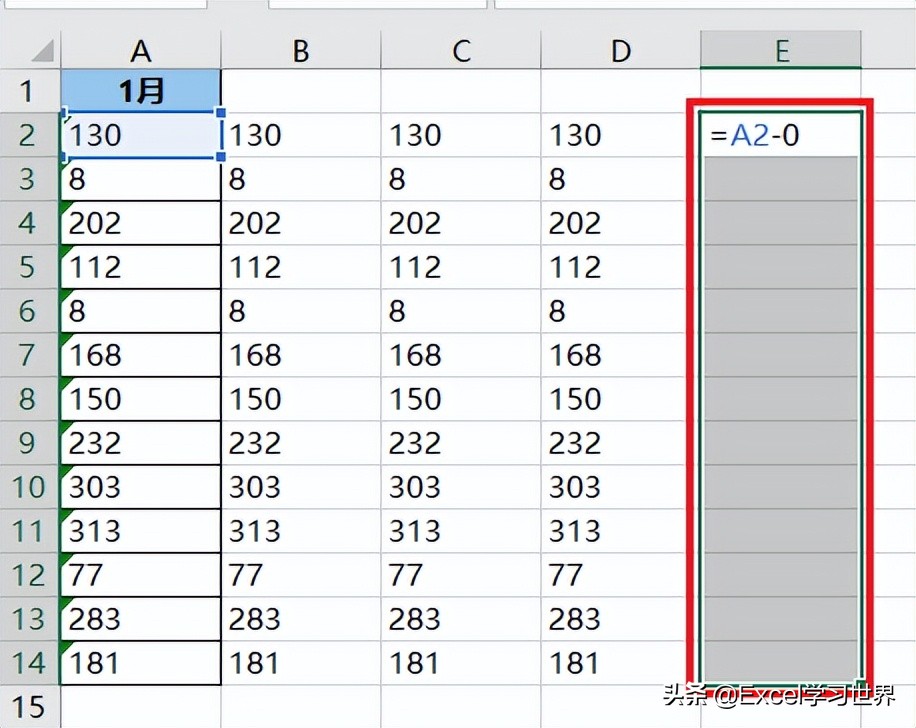
Task: Click cell B5 containing 112
Action: coord(301,267)
